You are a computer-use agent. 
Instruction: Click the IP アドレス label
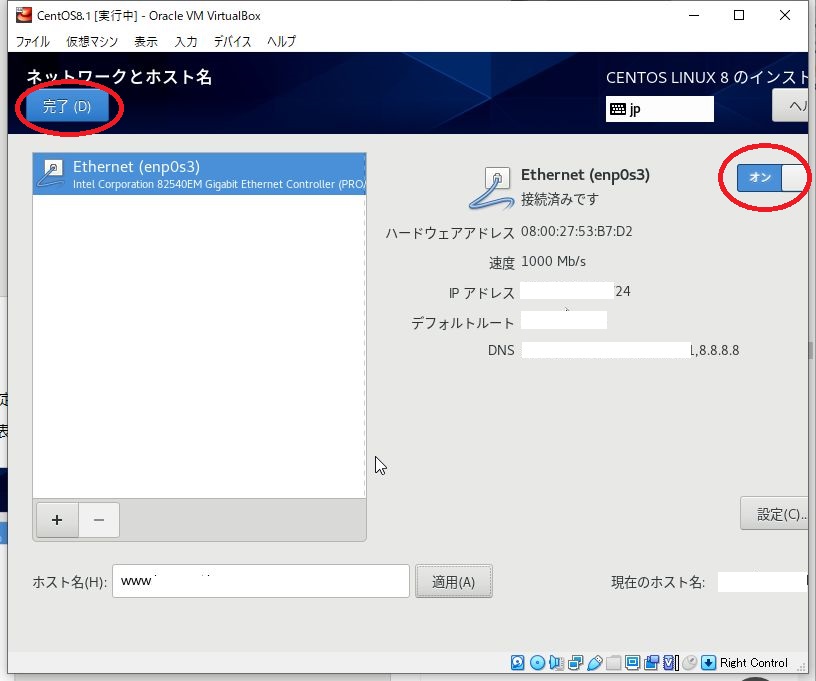481,293
